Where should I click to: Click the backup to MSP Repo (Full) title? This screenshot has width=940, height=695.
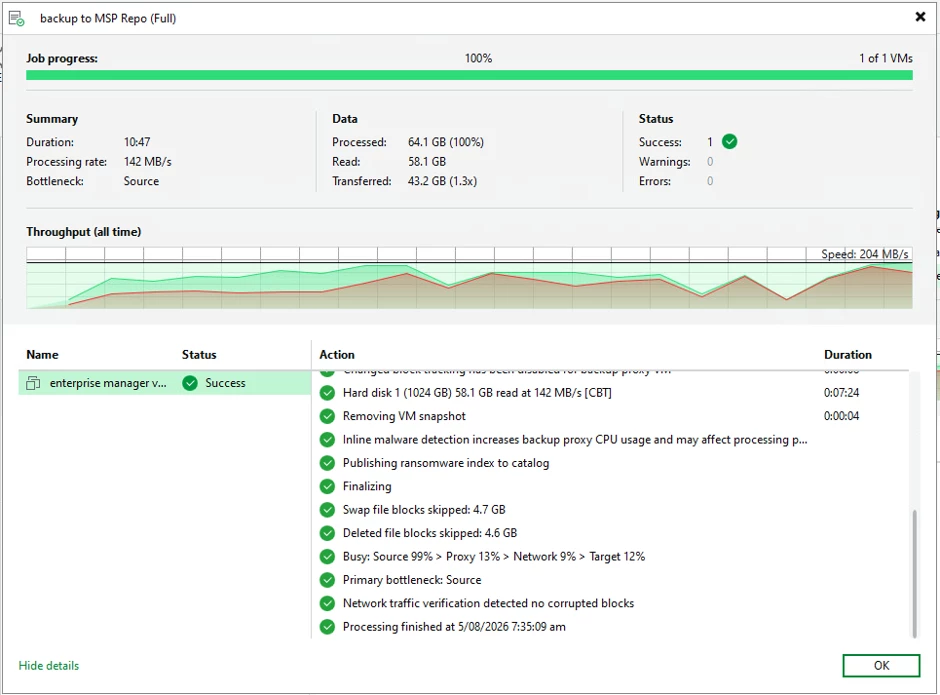click(x=108, y=19)
